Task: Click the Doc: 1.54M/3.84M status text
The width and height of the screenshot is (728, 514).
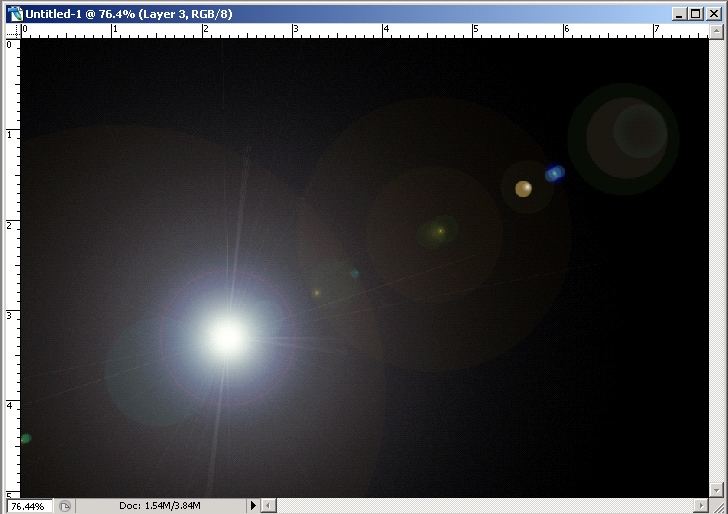Action: coord(160,506)
